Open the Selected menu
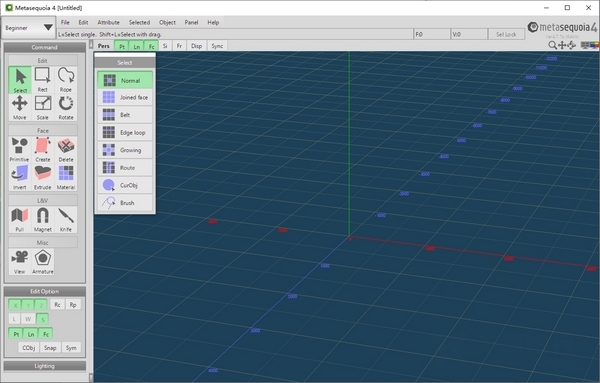This screenshot has height=383, width=600. coord(139,22)
